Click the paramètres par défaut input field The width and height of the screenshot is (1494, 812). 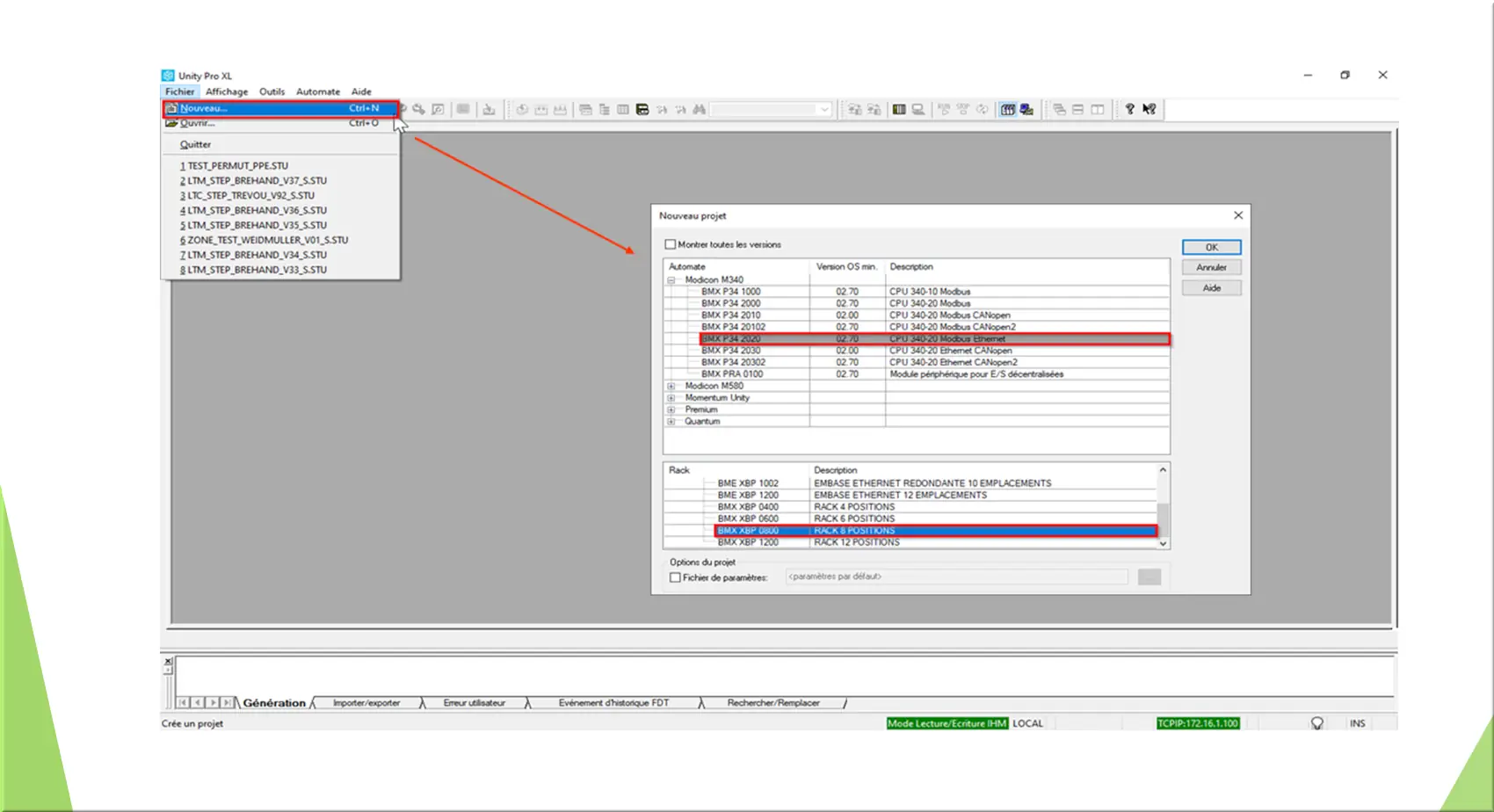956,577
